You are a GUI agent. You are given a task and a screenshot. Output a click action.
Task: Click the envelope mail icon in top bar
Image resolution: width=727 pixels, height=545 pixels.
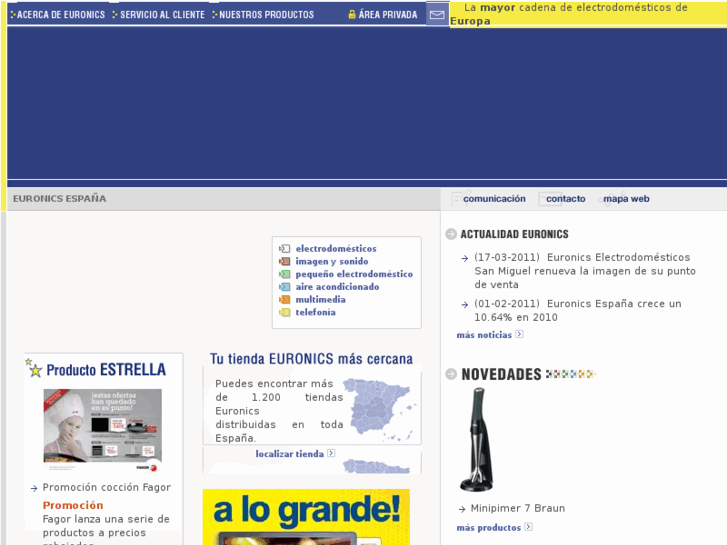(x=437, y=15)
